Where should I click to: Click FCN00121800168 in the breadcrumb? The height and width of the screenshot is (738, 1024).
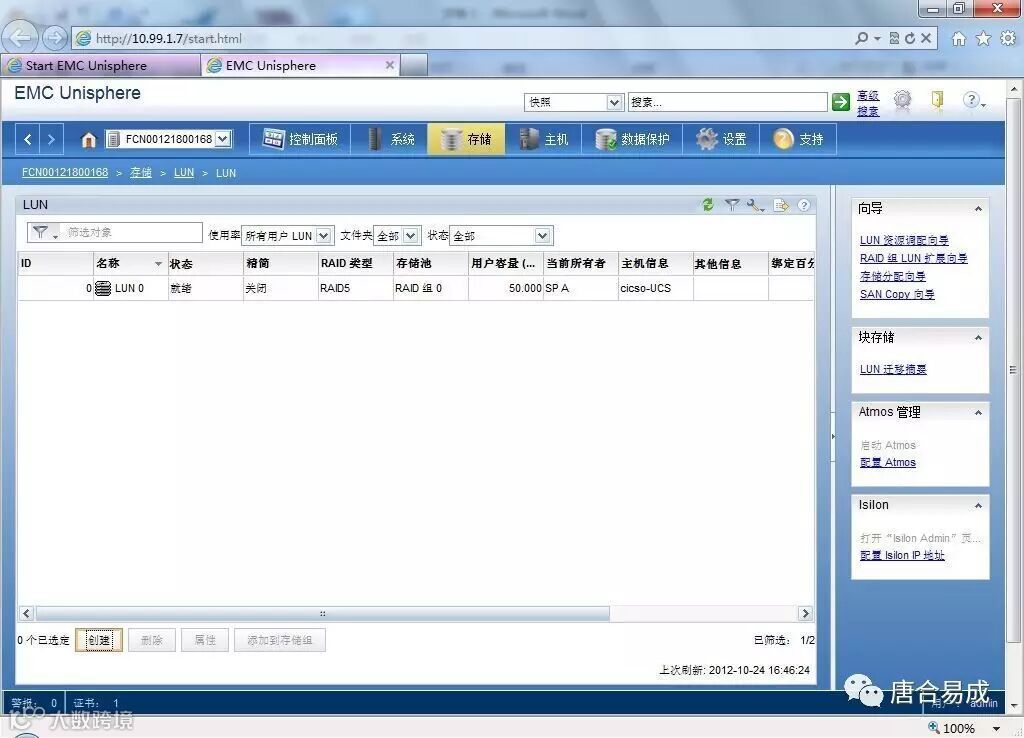[65, 172]
